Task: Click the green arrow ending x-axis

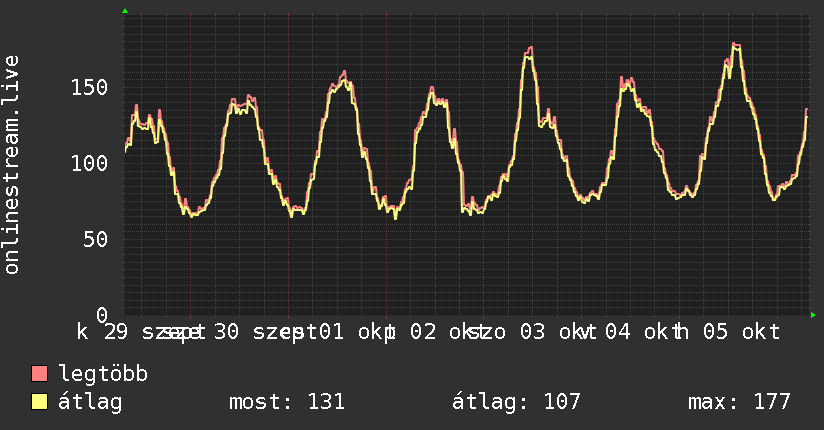Action: tap(813, 315)
